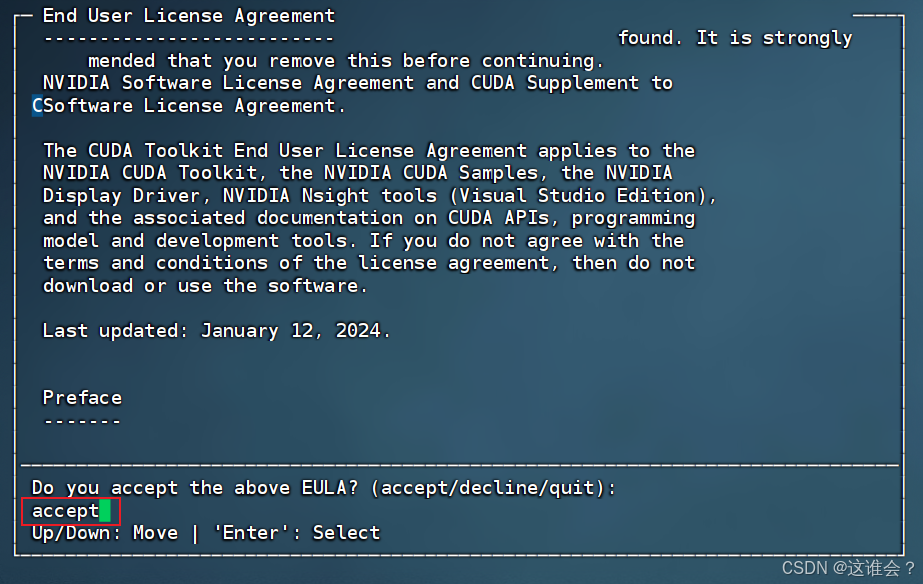Click the "Up/Down: Move" navigation hint
Screen dimensions: 923x584
[x=105, y=533]
